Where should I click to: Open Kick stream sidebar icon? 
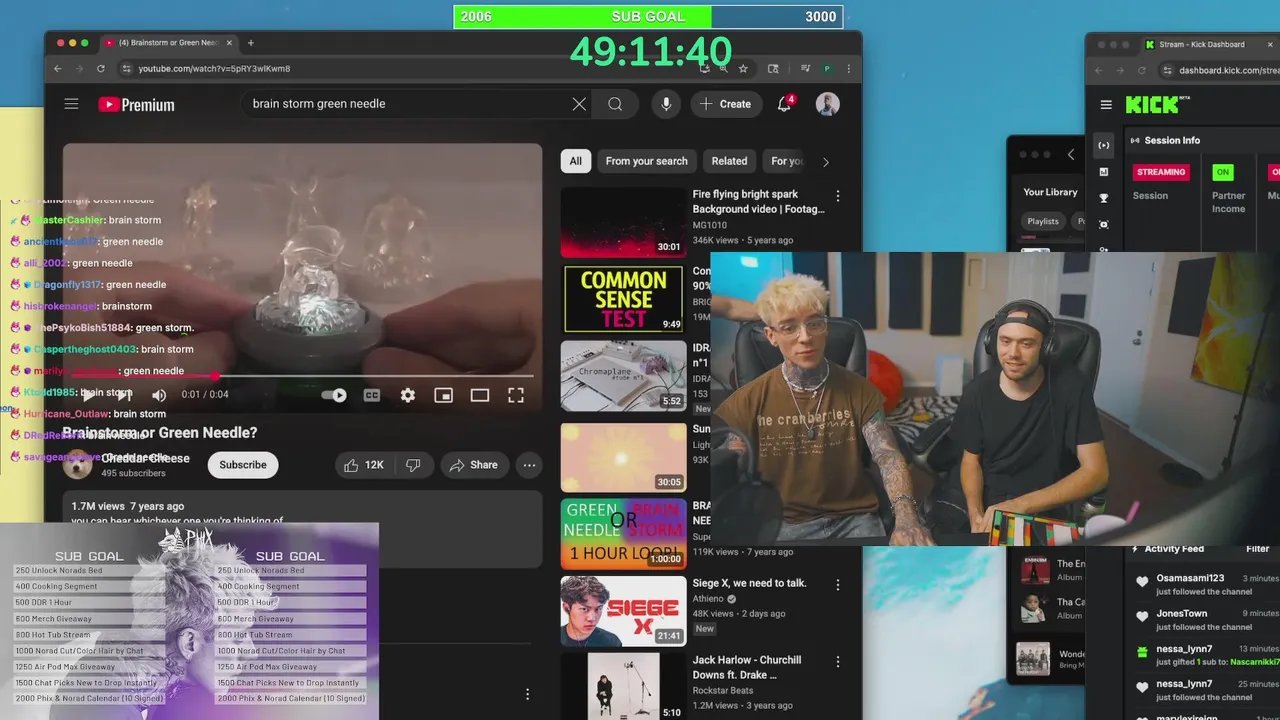click(1104, 145)
